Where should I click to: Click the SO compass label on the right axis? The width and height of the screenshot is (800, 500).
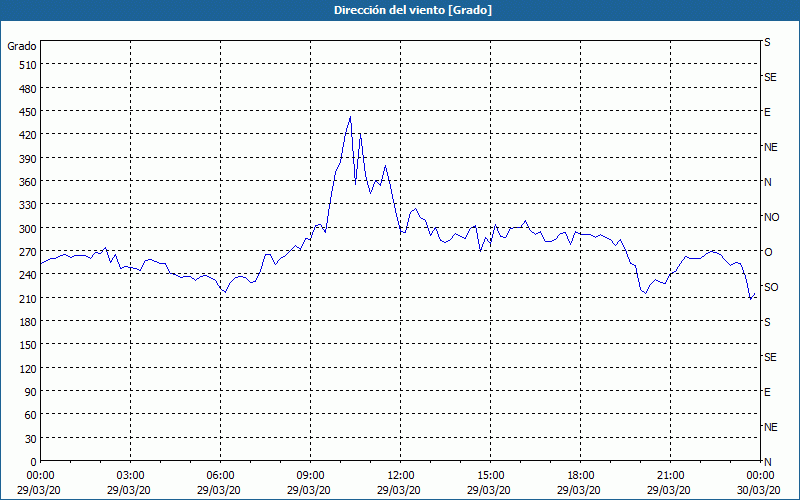[x=771, y=287]
